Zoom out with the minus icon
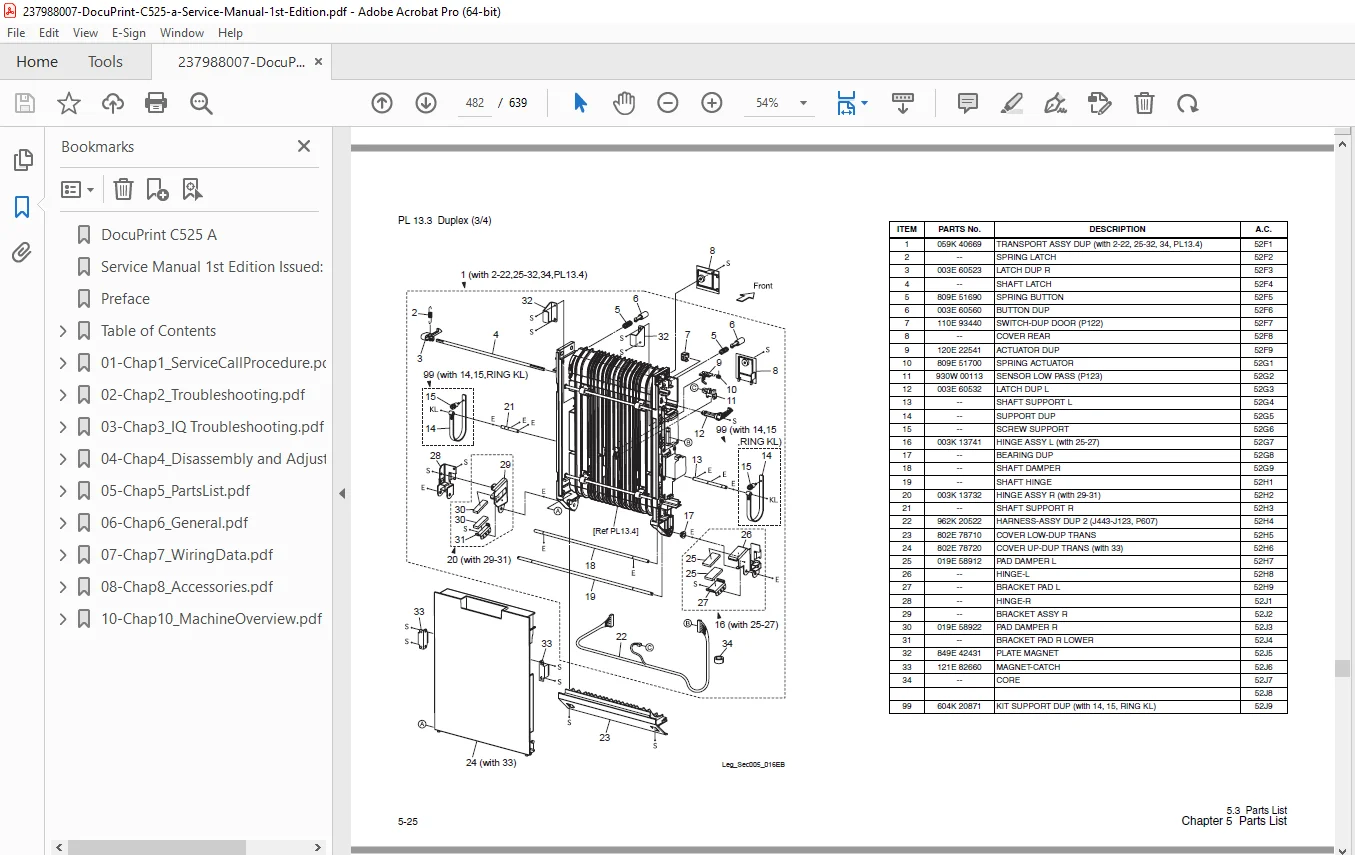 tap(668, 103)
